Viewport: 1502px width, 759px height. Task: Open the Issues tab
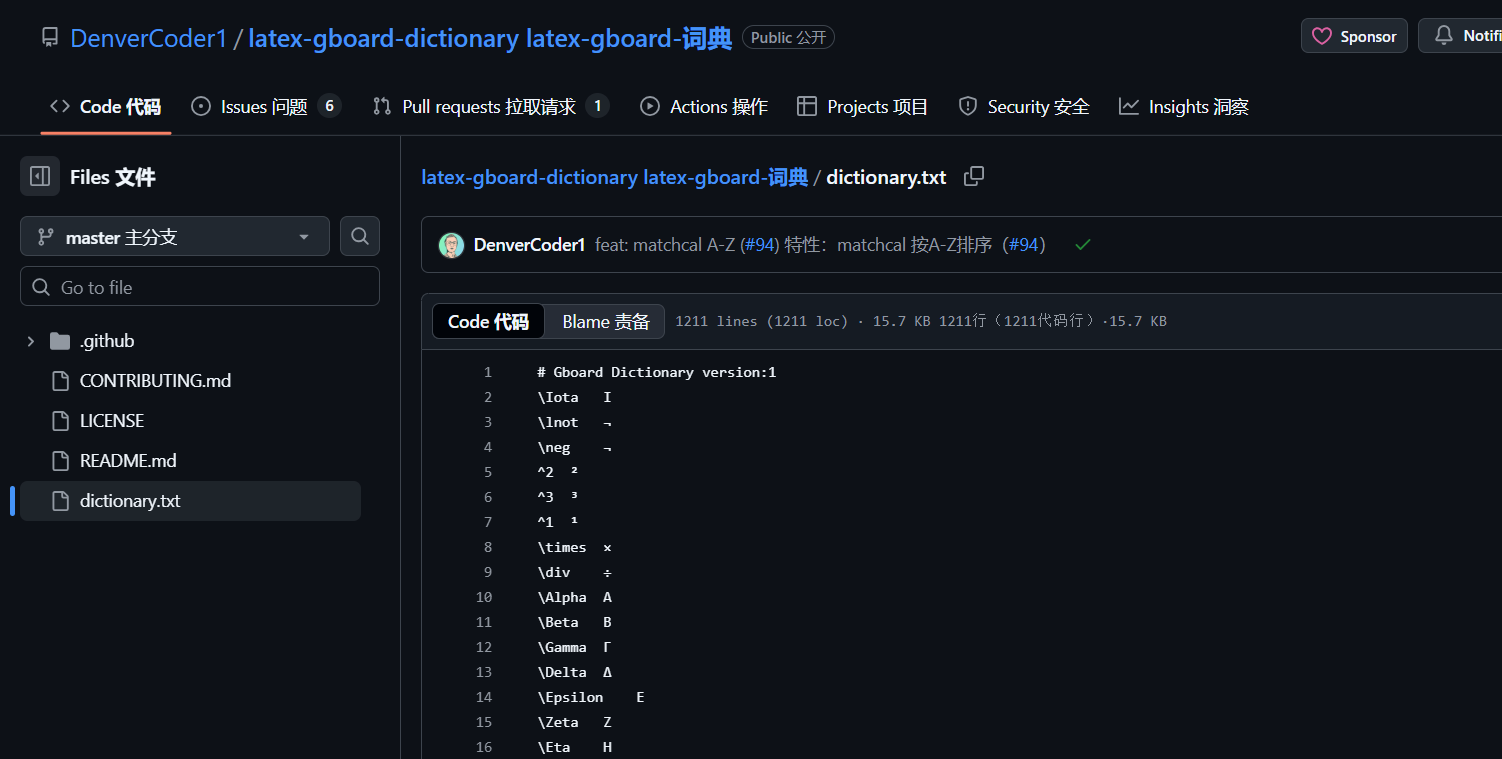coord(266,107)
